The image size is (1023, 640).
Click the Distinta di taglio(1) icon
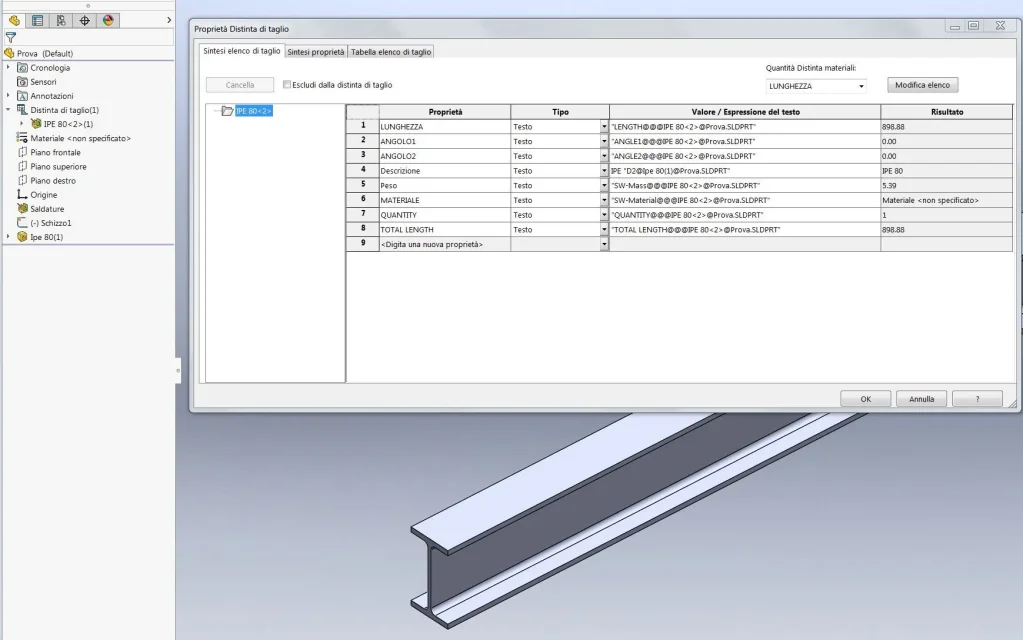pos(22,110)
